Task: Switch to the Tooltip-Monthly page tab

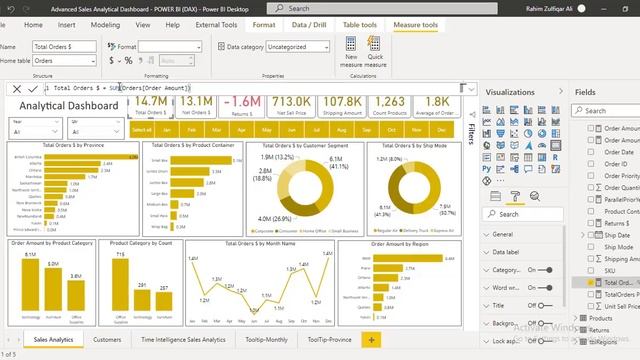Action: coord(267,340)
